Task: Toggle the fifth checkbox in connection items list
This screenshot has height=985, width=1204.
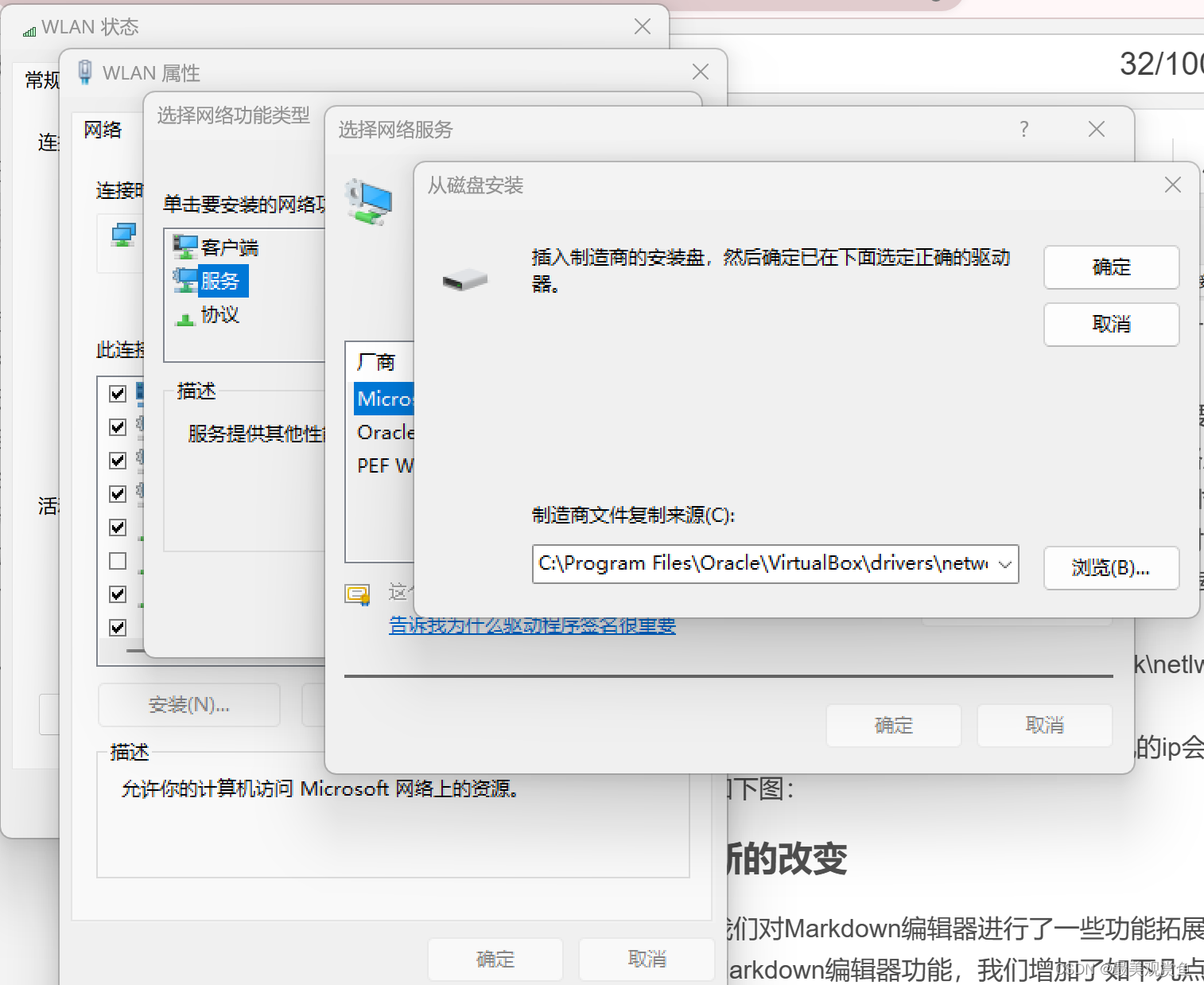Action: pos(118,528)
